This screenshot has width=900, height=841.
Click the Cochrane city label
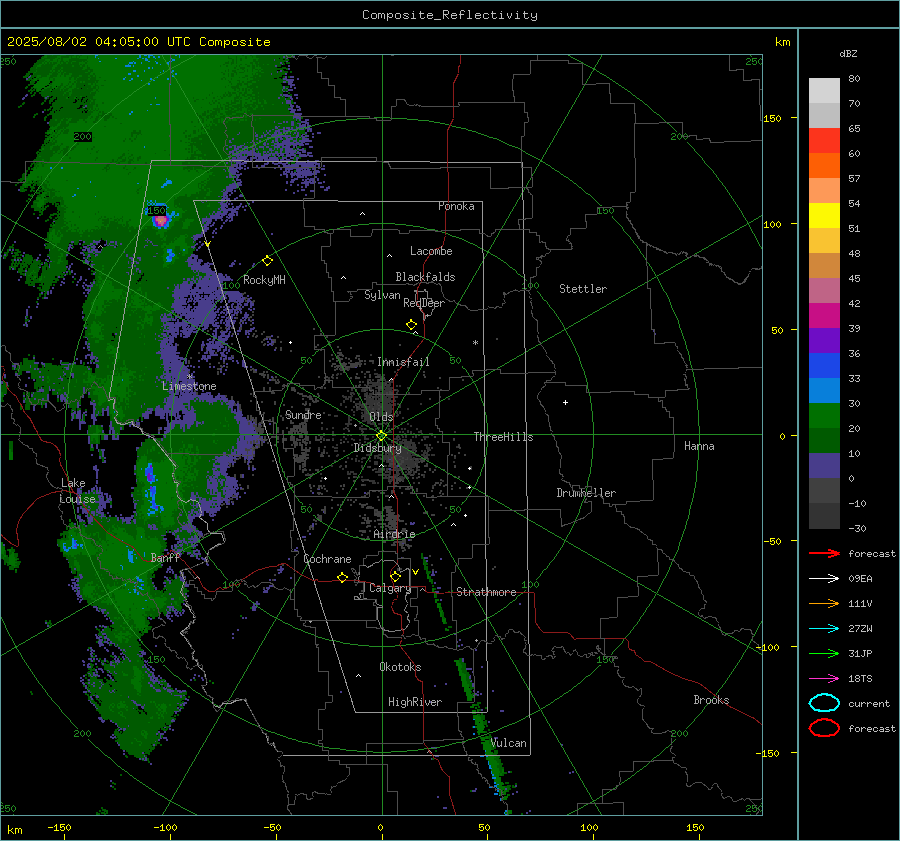327,559
